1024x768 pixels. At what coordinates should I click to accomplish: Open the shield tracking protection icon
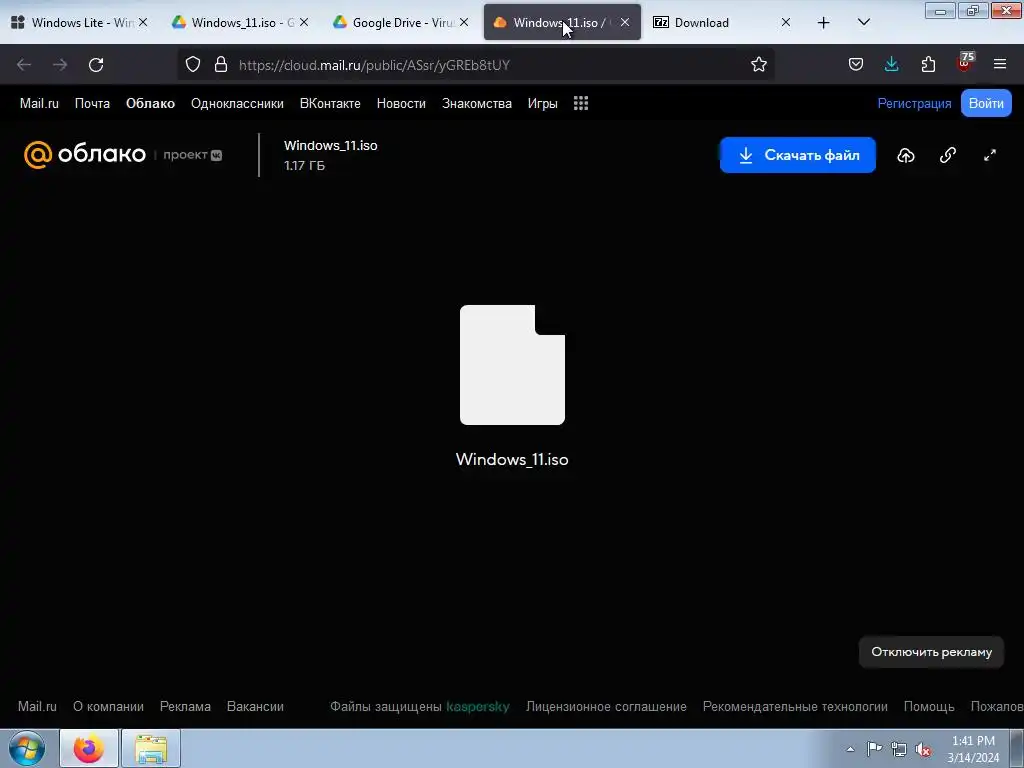pos(193,65)
